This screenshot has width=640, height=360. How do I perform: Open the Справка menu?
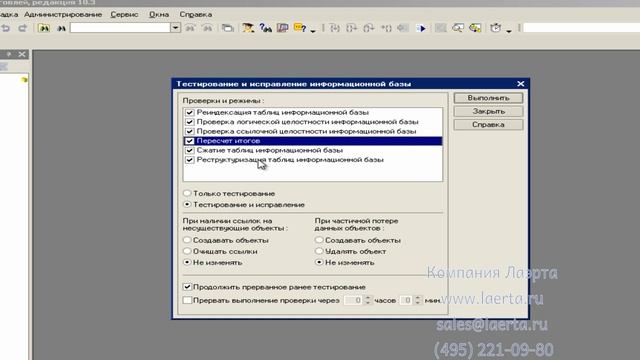(196, 14)
